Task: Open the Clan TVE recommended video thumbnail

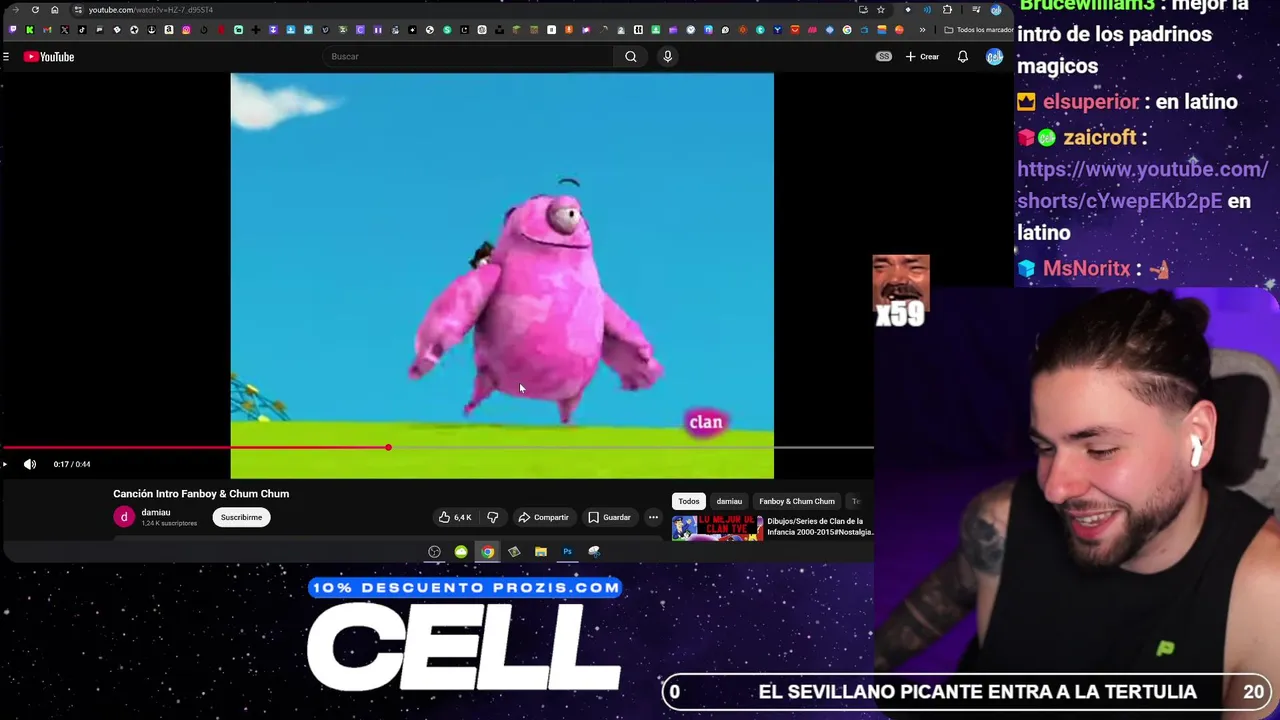Action: point(717,527)
